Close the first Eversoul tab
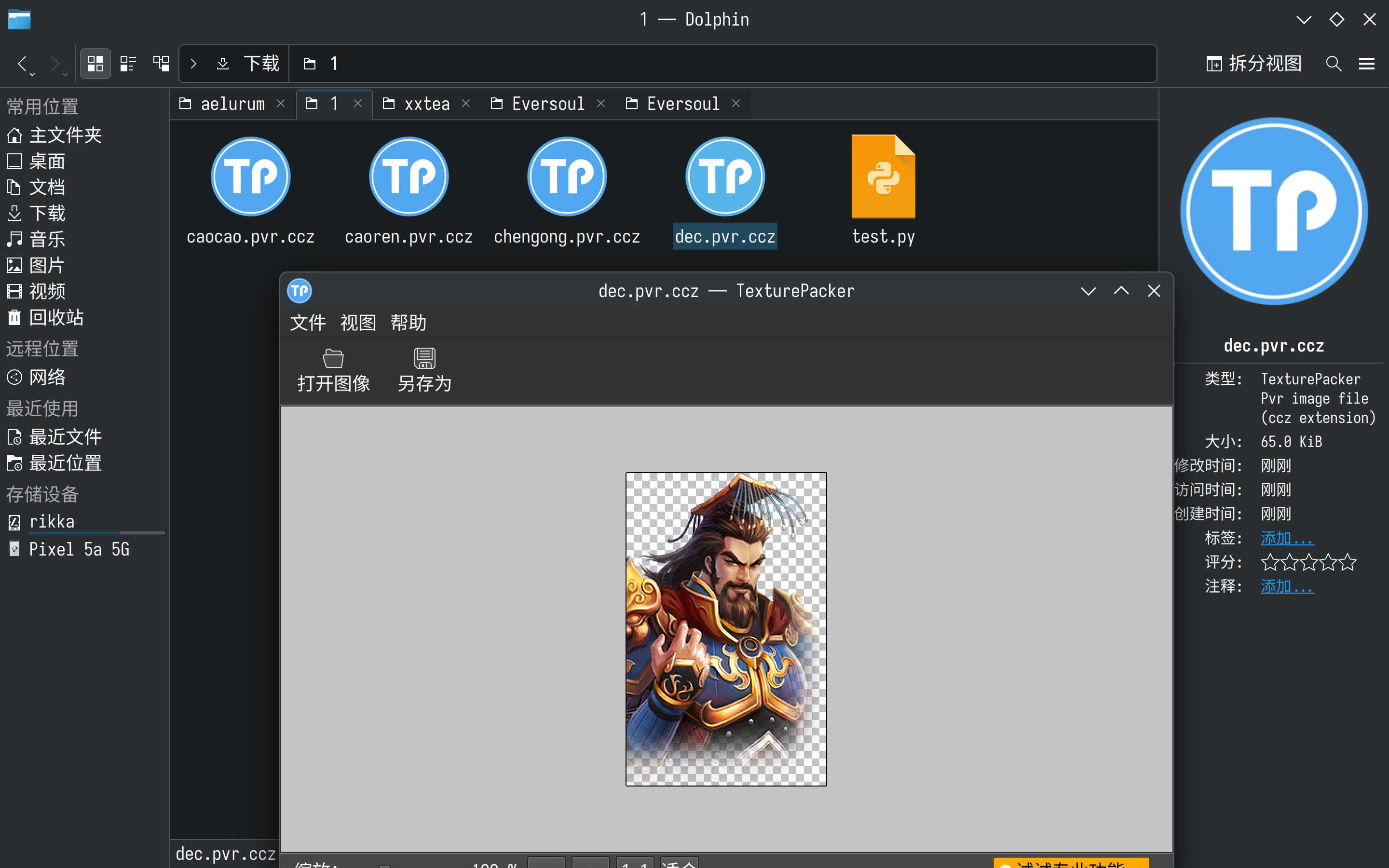Screen dimensions: 1389x868 click(601, 103)
